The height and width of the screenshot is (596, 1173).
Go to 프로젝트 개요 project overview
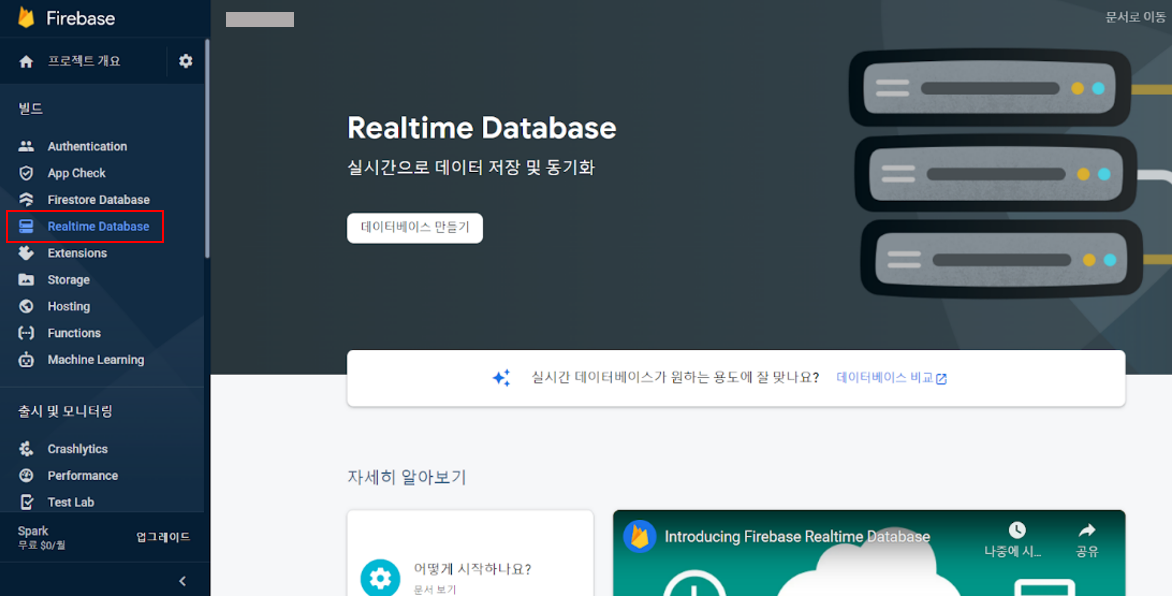84,61
